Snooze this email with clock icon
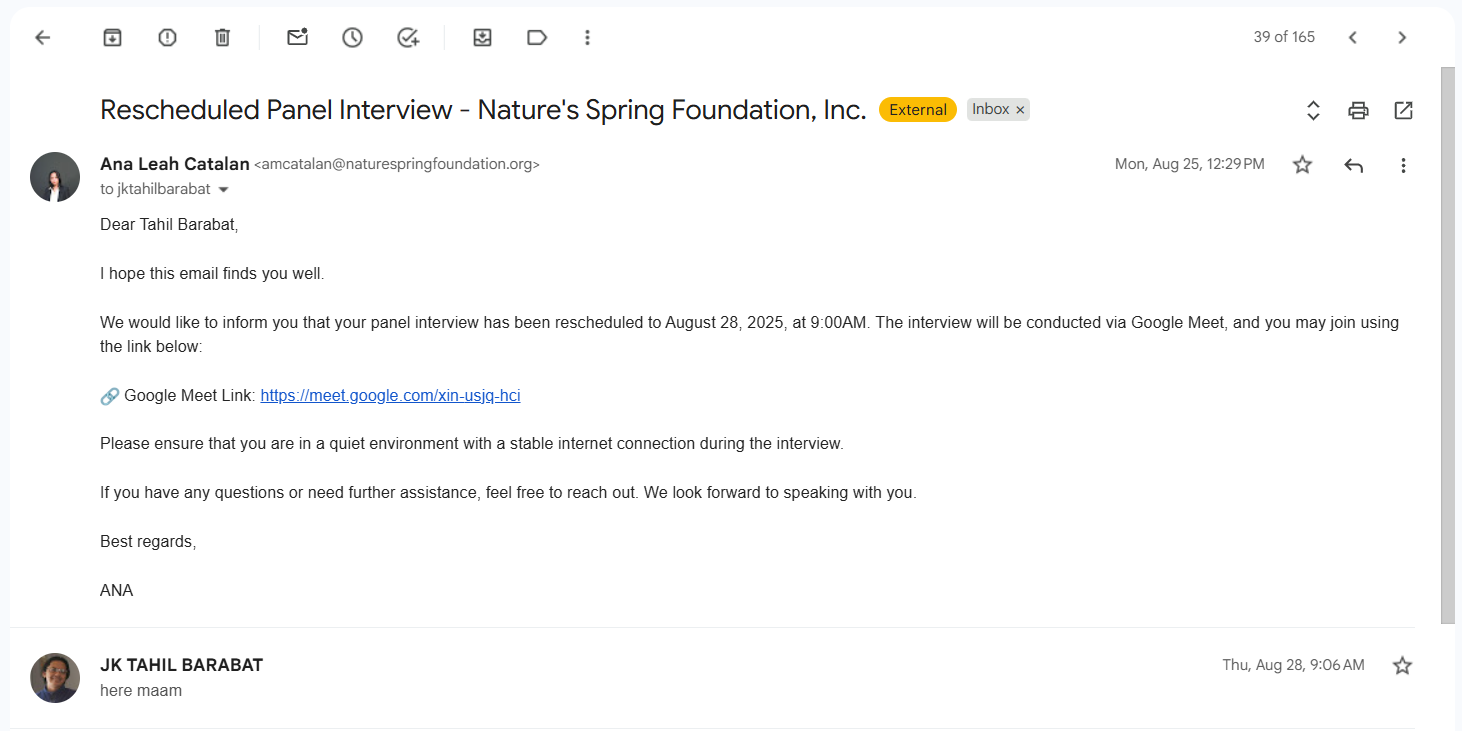The height and width of the screenshot is (731, 1462). coord(352,37)
